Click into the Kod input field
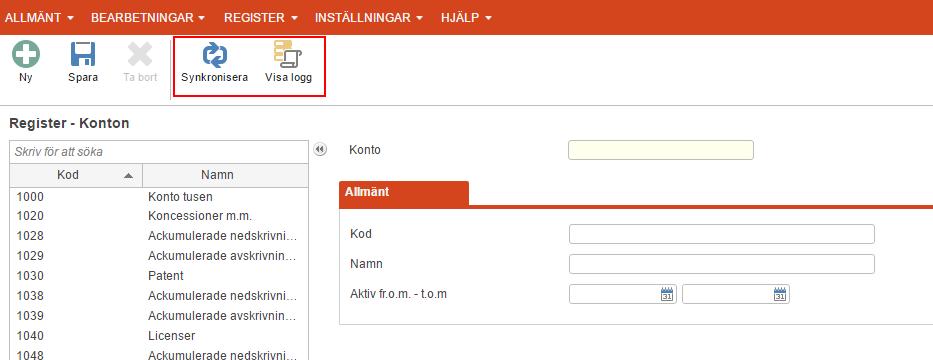The image size is (933, 360). coord(722,234)
